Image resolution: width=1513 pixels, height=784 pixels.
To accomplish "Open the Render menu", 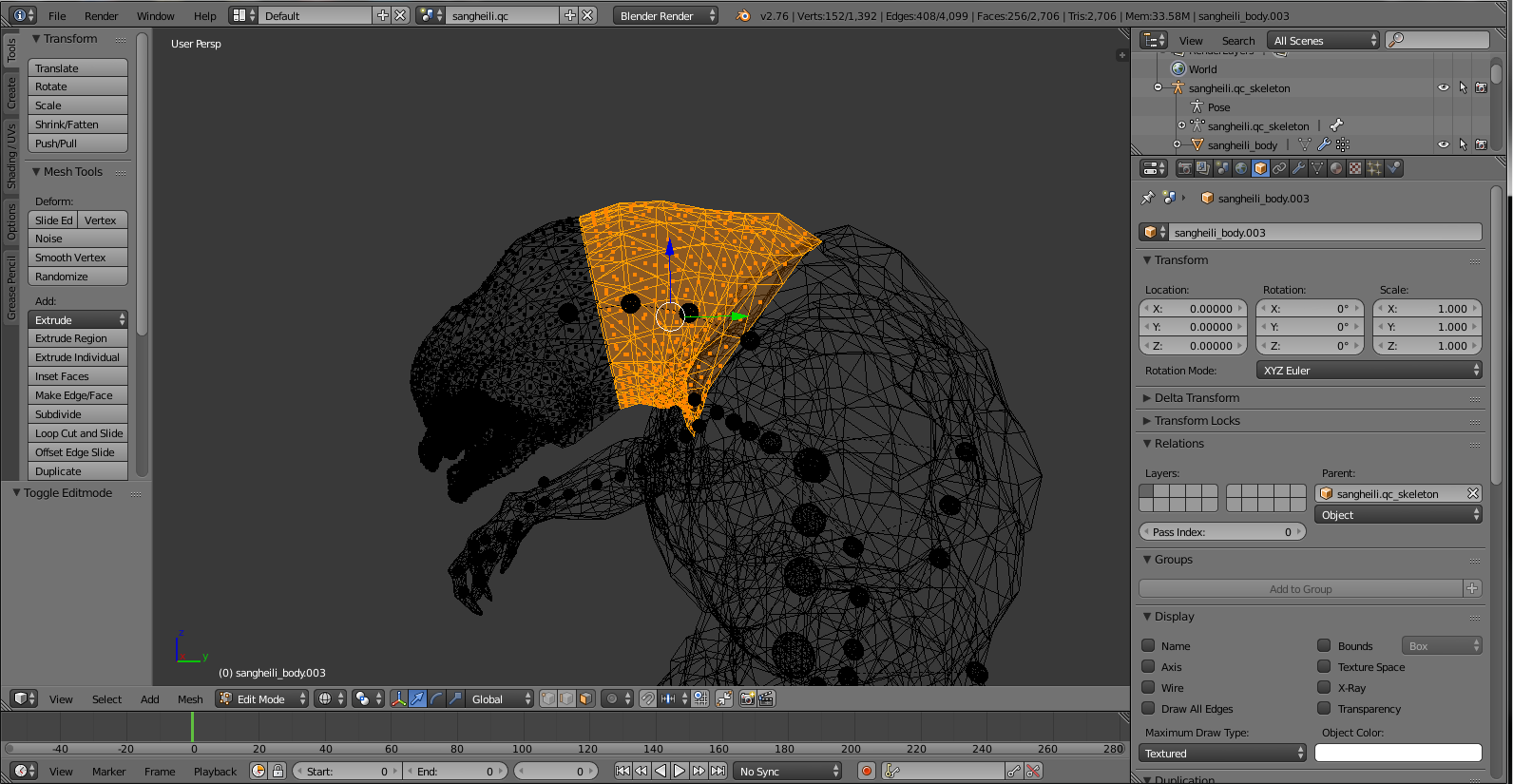I will pyautogui.click(x=101, y=16).
